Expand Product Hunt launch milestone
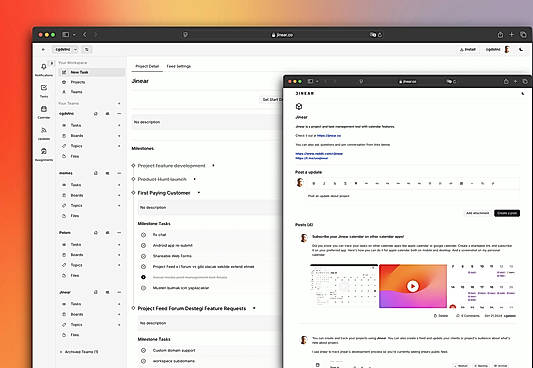This screenshot has width=533, height=368. 194,179
